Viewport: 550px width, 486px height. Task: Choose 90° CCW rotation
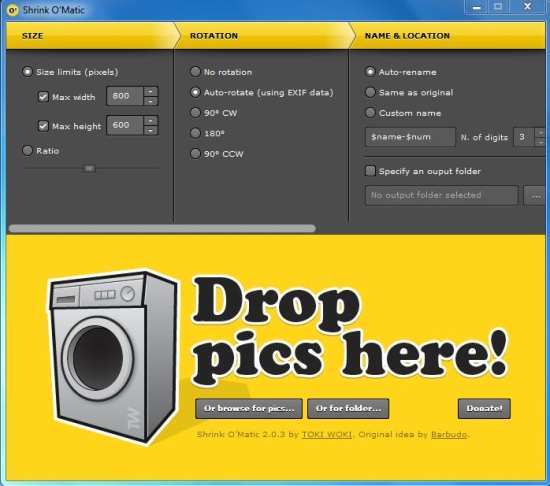point(195,153)
